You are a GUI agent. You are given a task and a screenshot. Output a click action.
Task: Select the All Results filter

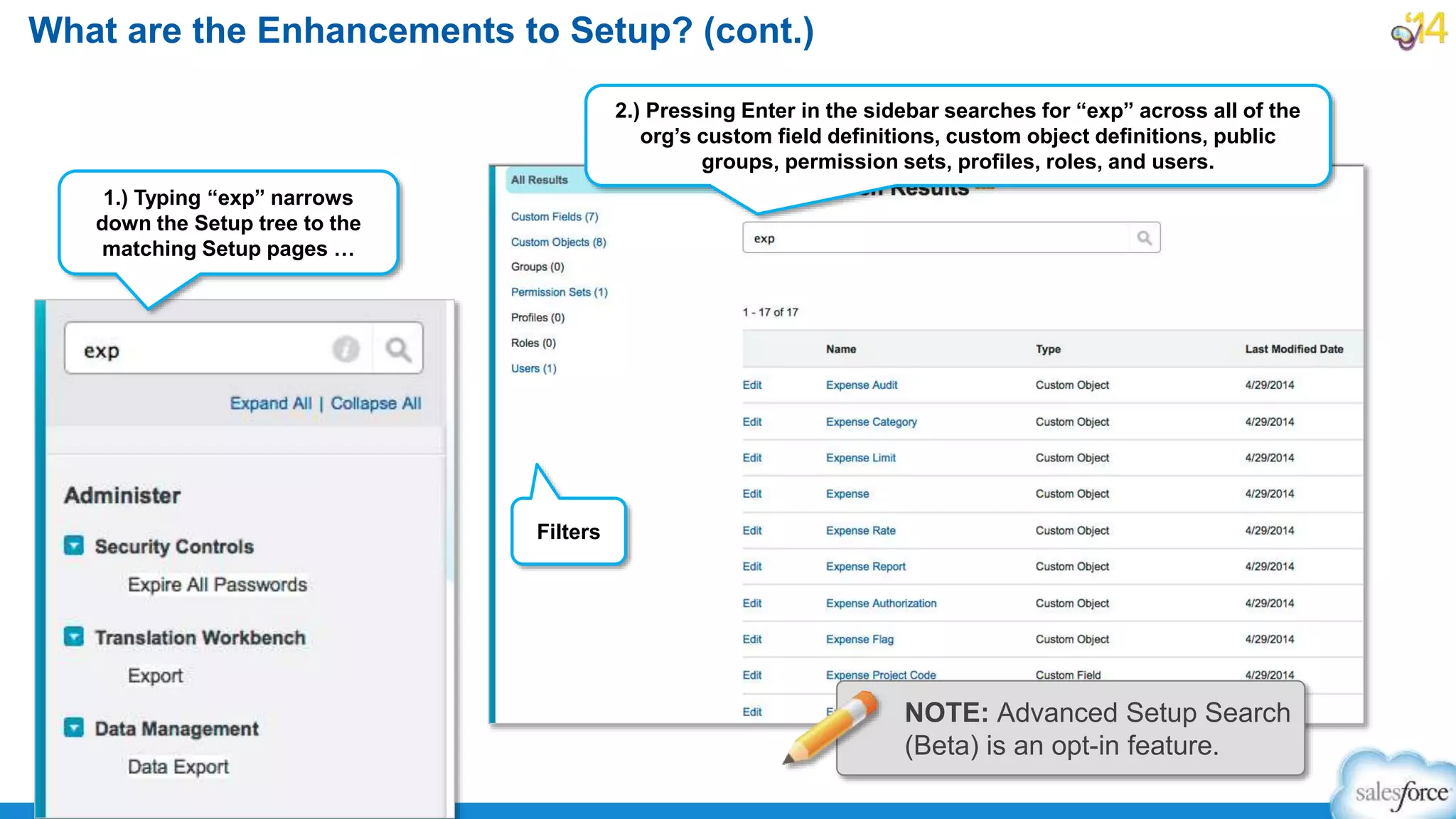click(x=540, y=180)
